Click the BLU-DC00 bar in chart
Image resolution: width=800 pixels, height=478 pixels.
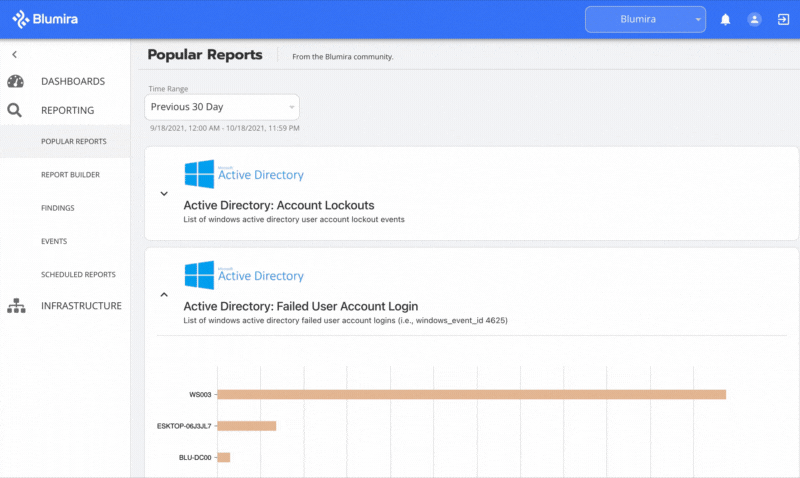(x=223, y=457)
